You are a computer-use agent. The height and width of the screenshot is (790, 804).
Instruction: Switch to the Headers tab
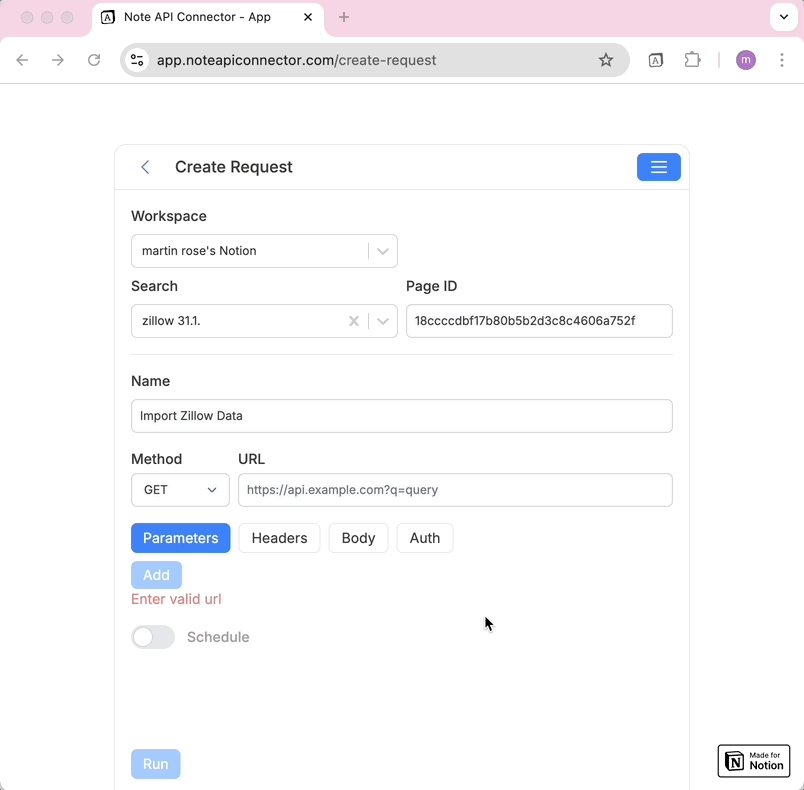279,537
